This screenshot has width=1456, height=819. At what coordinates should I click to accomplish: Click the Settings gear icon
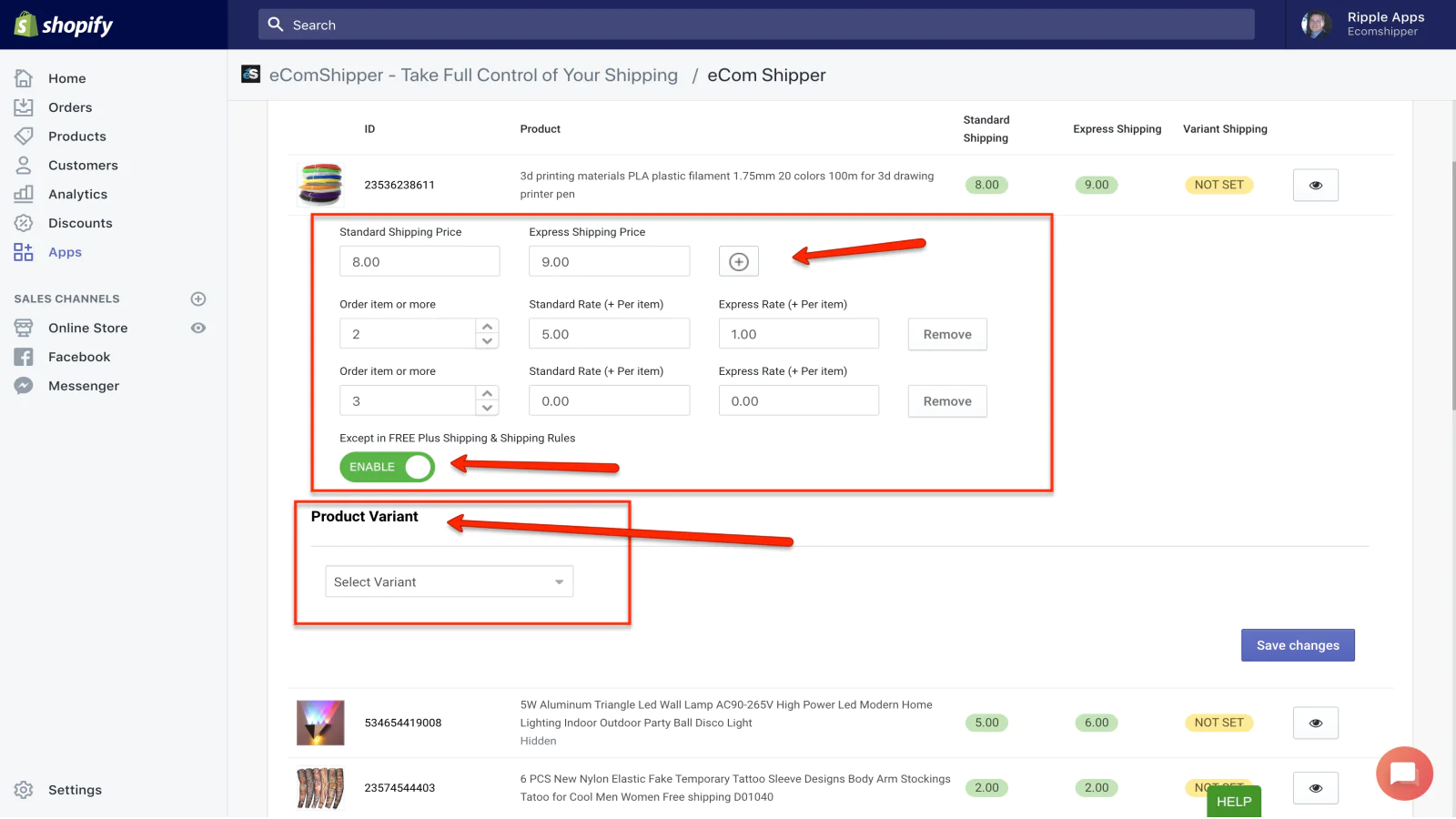point(24,790)
